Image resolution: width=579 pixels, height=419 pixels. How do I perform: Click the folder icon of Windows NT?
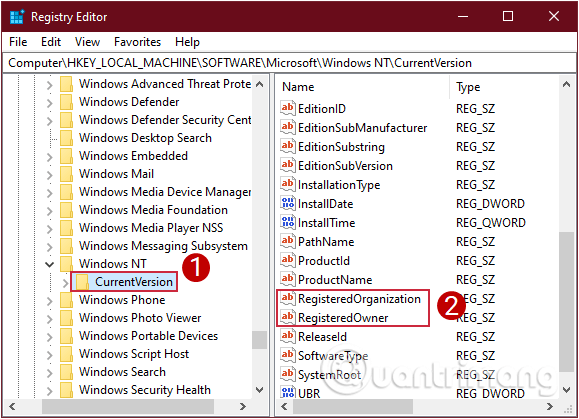[x=66, y=264]
